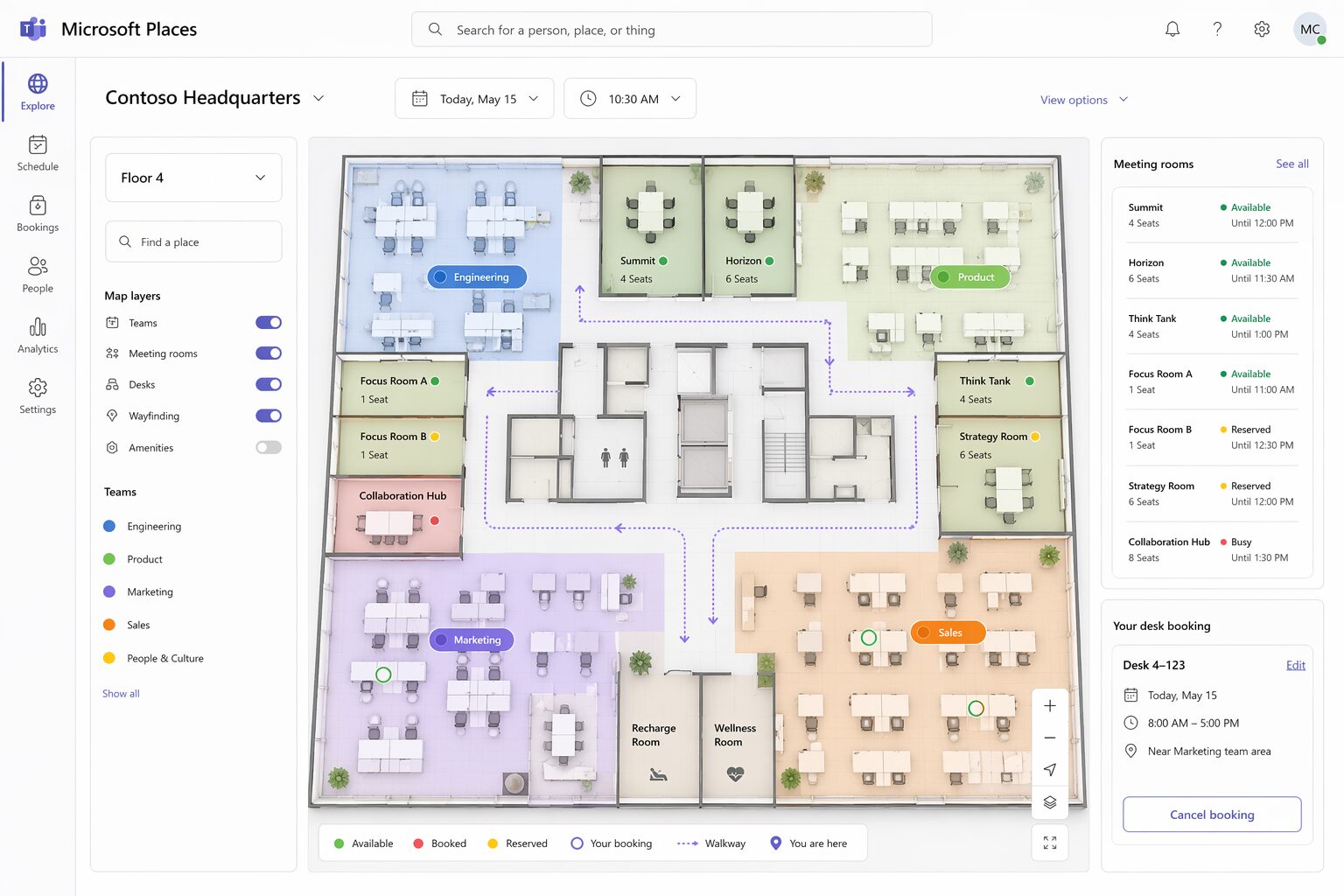Open the 10:30 AM time dropdown
1344x896 pixels.
click(630, 99)
